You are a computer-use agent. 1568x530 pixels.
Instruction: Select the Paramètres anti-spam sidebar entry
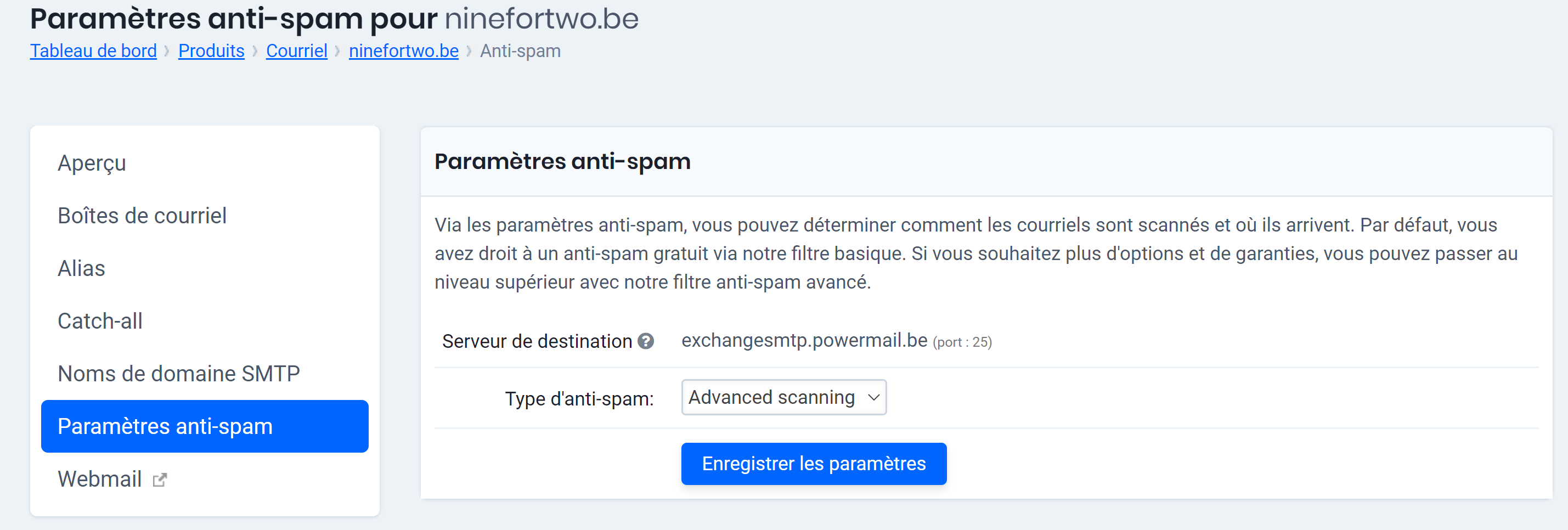pyautogui.click(x=166, y=426)
